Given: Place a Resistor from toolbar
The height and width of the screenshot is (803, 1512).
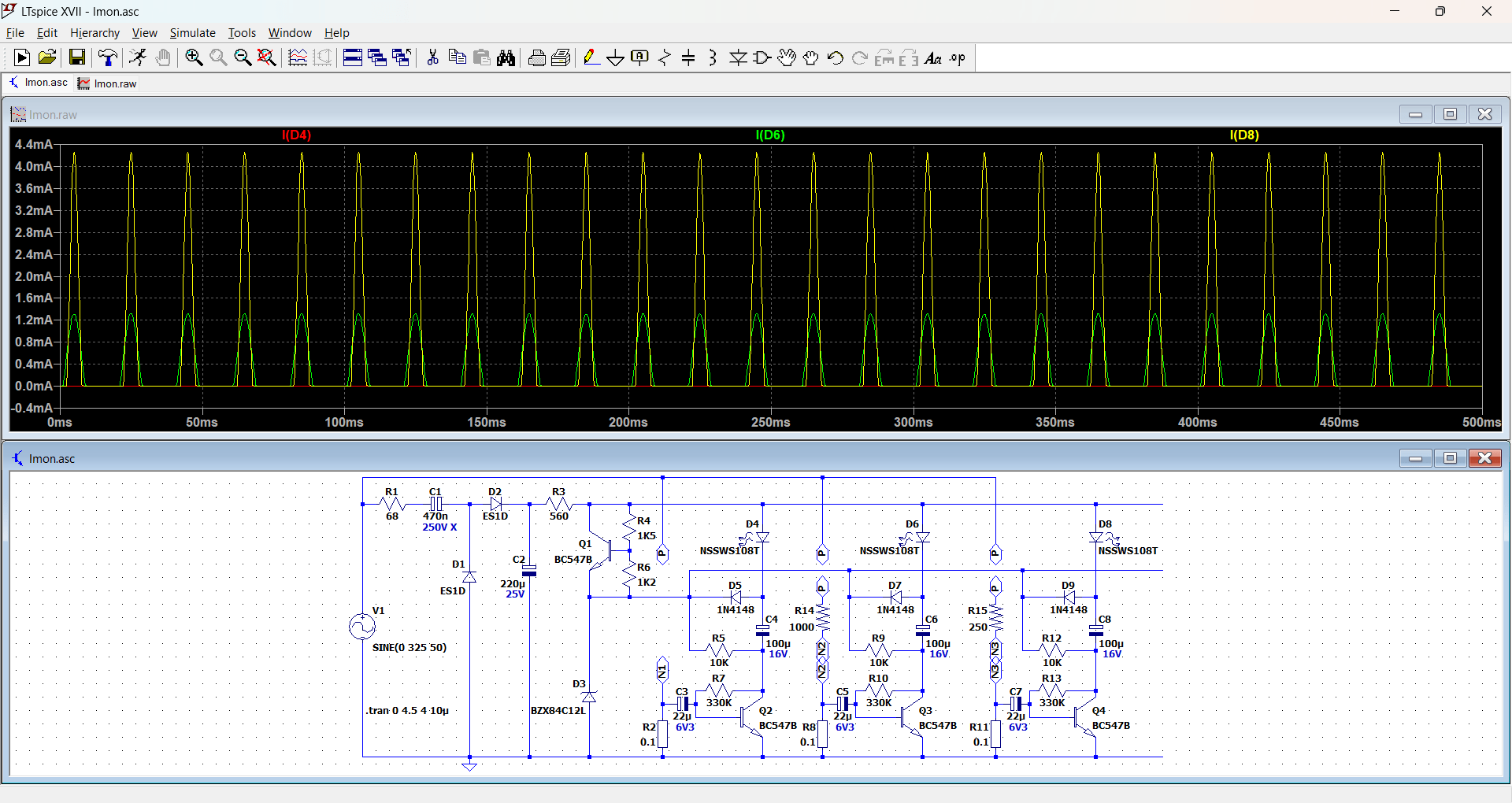Looking at the screenshot, I should [x=665, y=57].
